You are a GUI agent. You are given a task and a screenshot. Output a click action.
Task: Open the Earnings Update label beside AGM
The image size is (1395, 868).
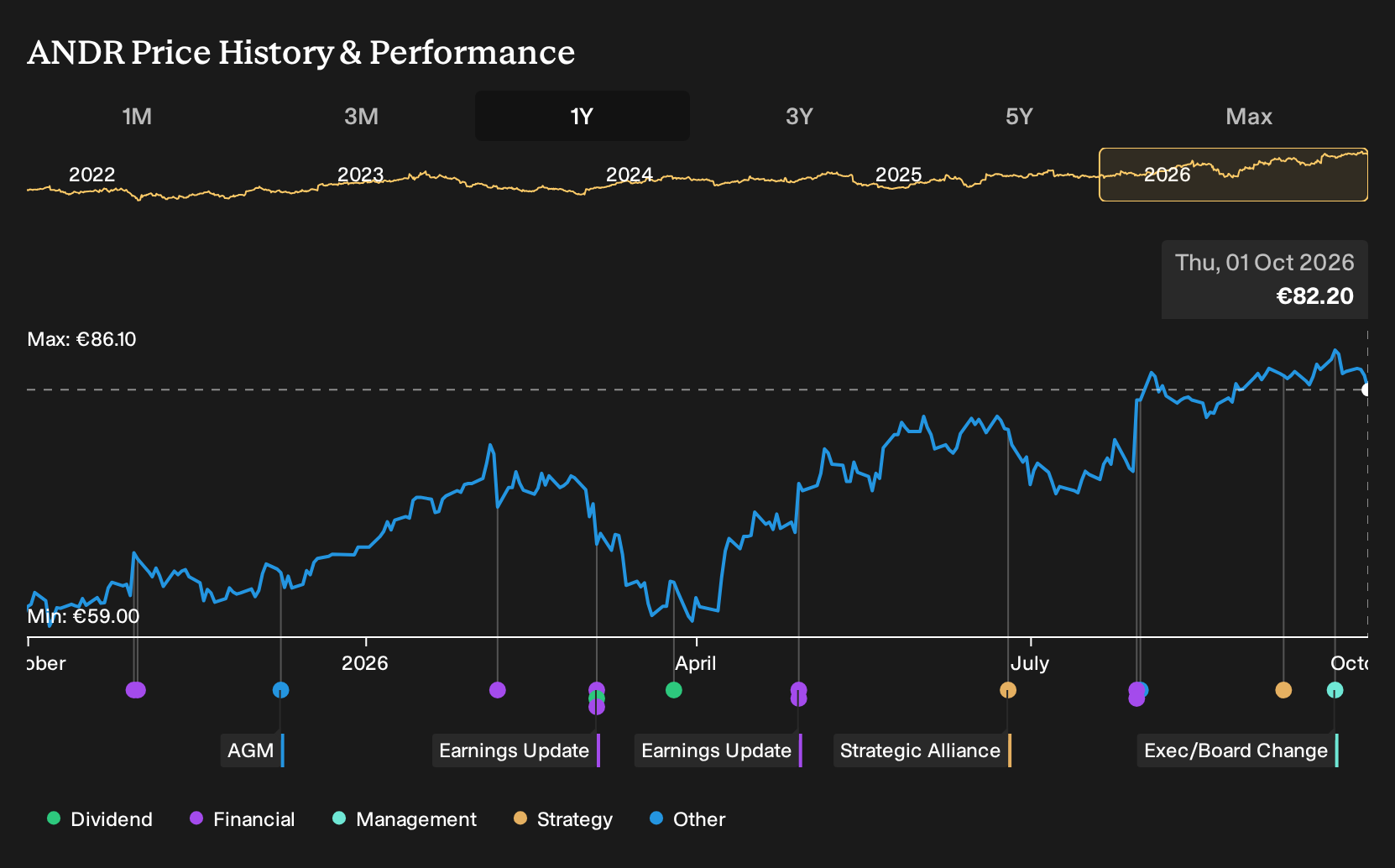pos(515,750)
